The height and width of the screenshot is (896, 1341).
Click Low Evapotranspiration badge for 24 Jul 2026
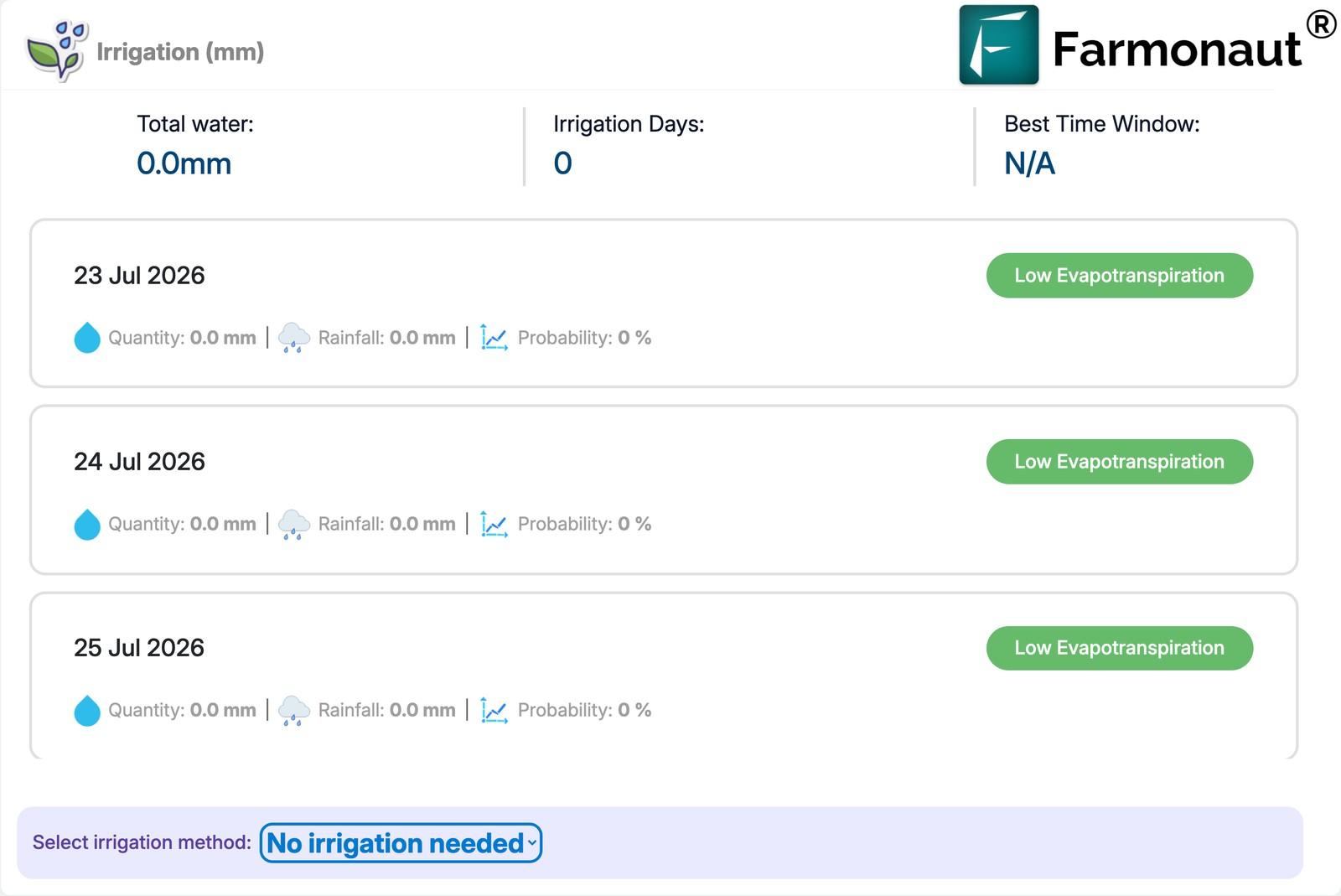pyautogui.click(x=1119, y=462)
